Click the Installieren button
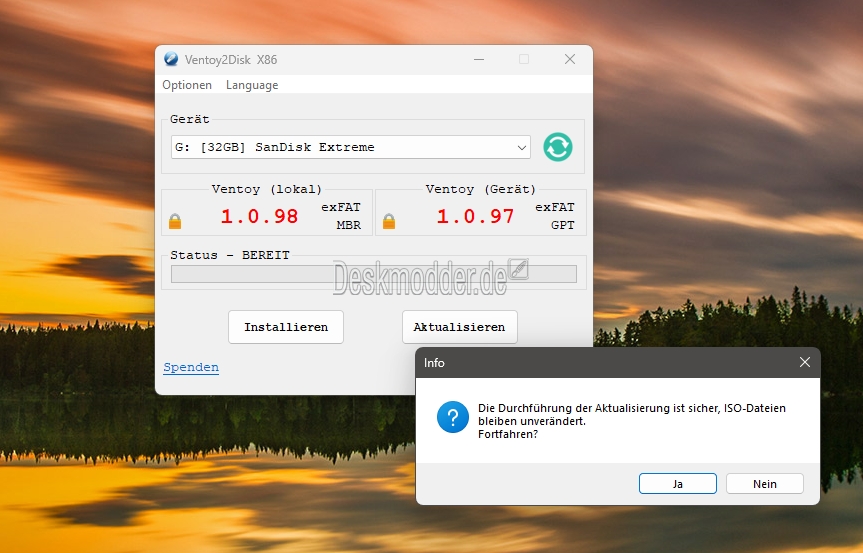Image resolution: width=863 pixels, height=553 pixels. point(286,327)
